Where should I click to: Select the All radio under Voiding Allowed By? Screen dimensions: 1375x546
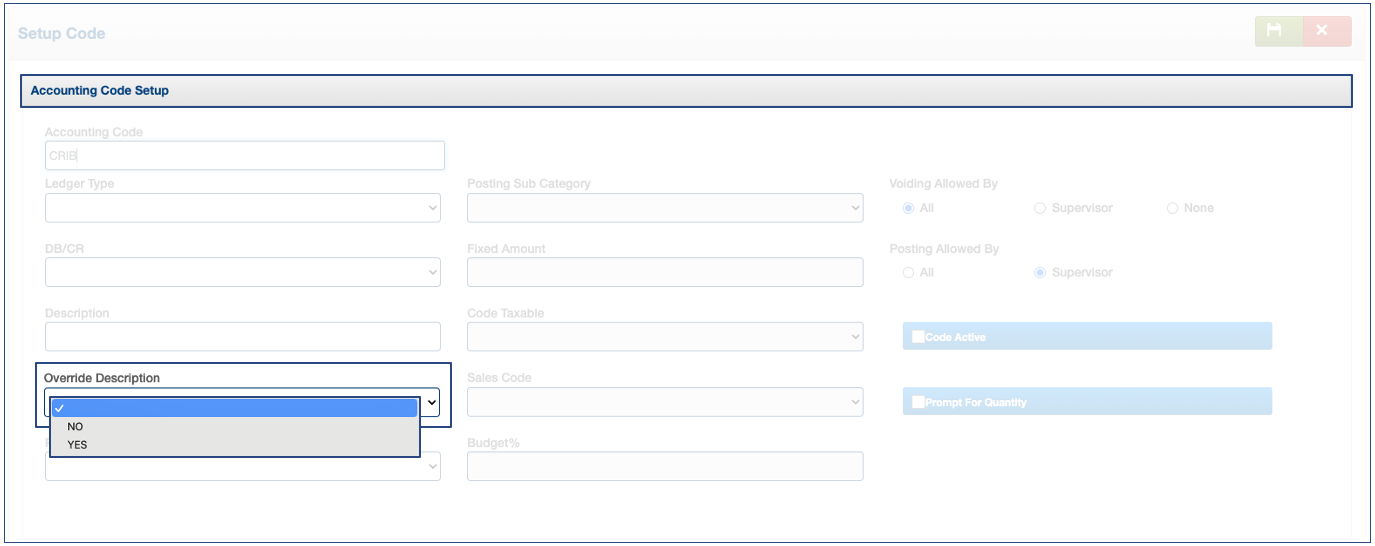pyautogui.click(x=908, y=208)
